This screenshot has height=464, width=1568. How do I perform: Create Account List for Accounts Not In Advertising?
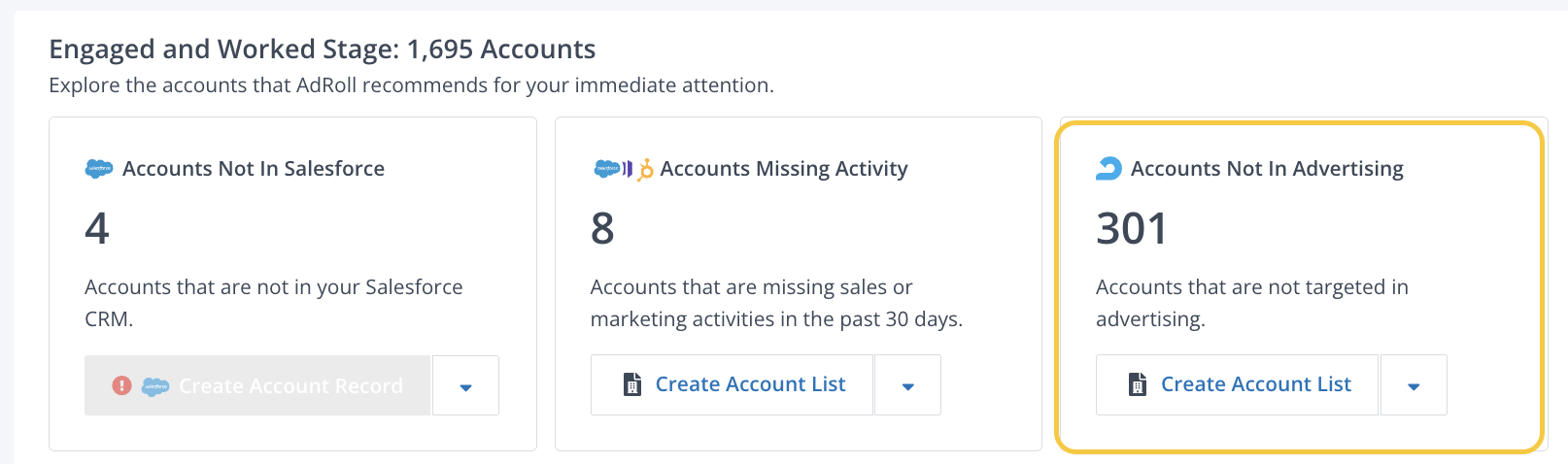click(x=1255, y=384)
